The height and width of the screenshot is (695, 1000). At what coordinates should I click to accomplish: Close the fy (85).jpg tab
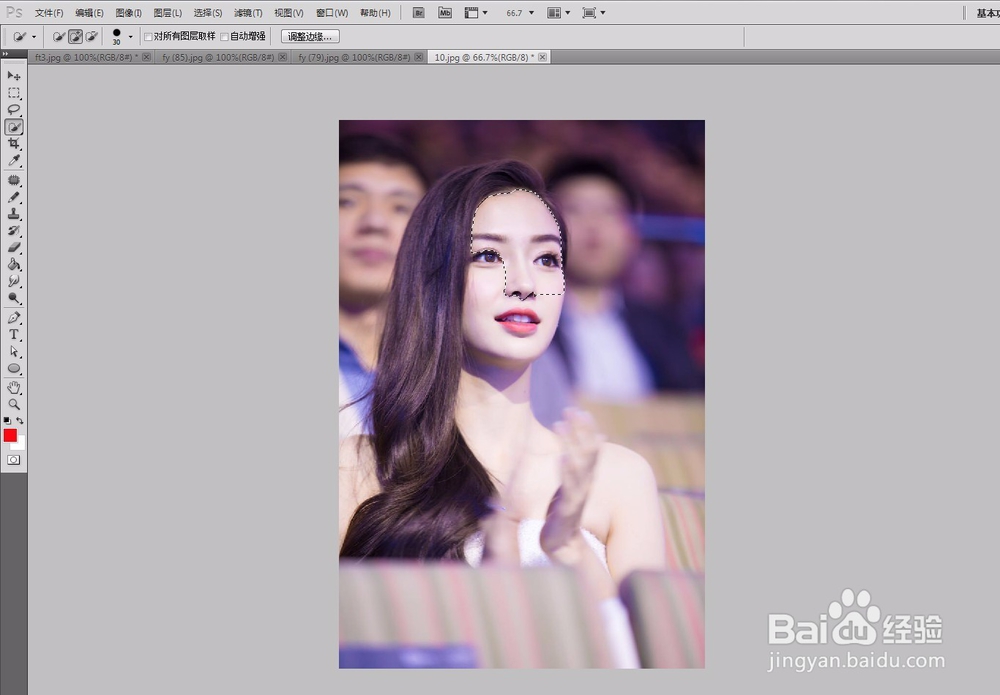point(283,57)
